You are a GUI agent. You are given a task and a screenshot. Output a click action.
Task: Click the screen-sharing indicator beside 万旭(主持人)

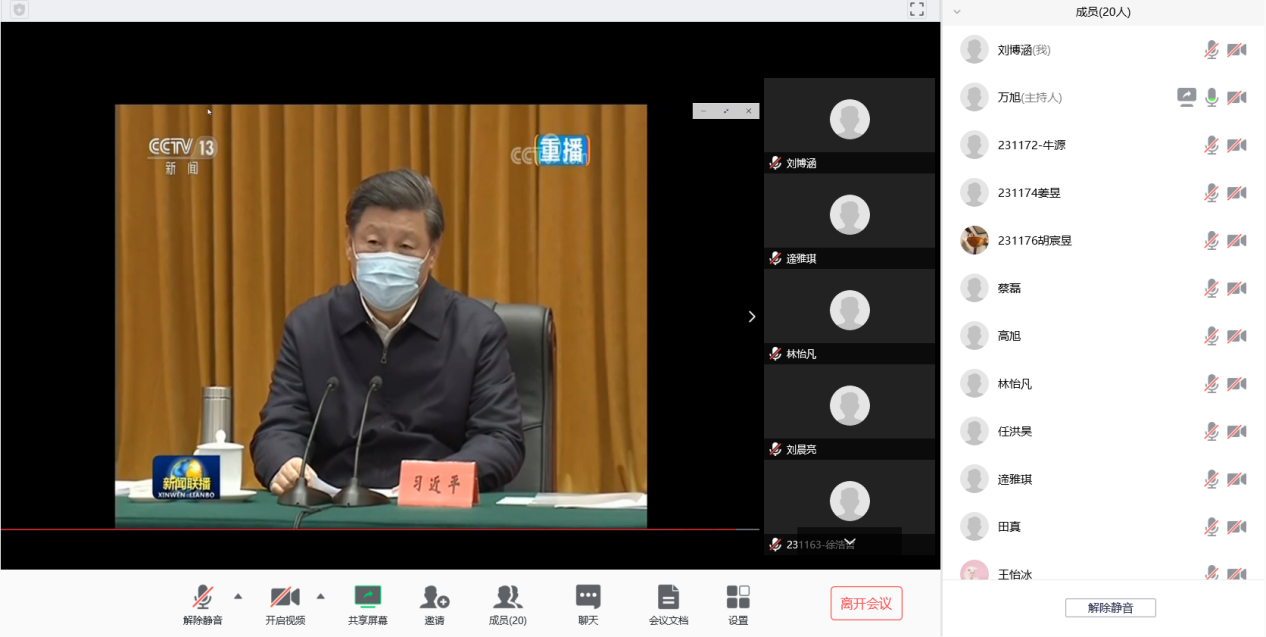click(1187, 97)
